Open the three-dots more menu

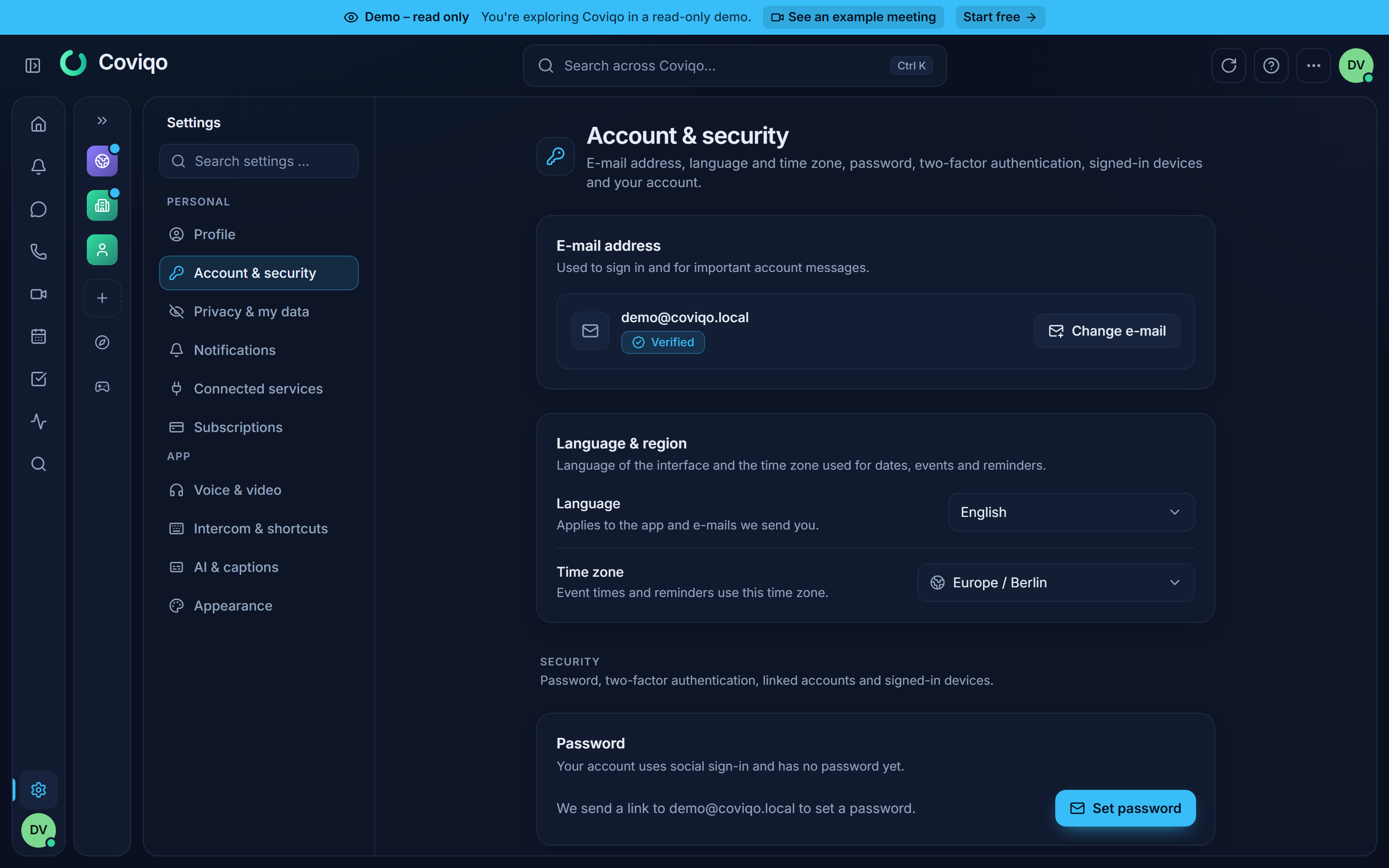pyautogui.click(x=1314, y=66)
